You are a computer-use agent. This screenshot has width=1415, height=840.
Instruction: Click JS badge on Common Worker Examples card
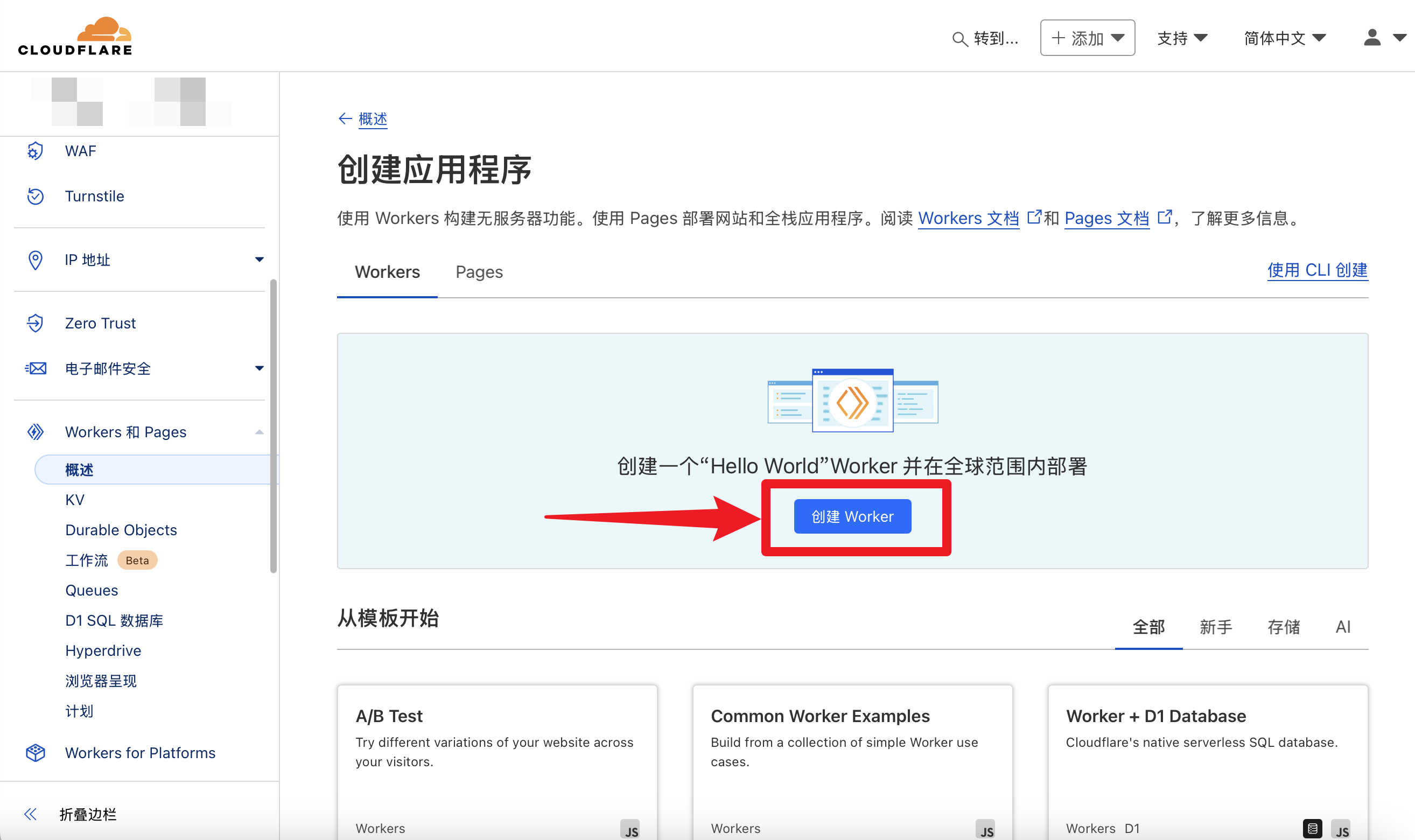pos(985,829)
